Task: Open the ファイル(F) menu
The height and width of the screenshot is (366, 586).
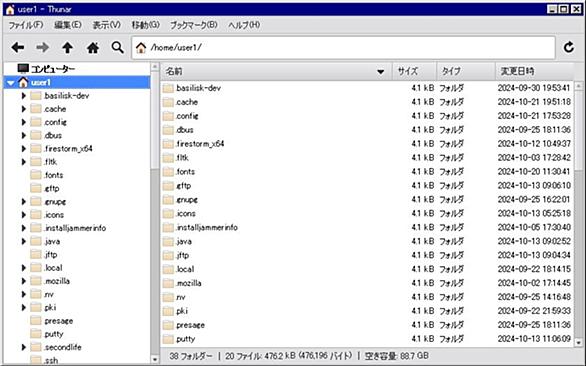Action: [26, 25]
